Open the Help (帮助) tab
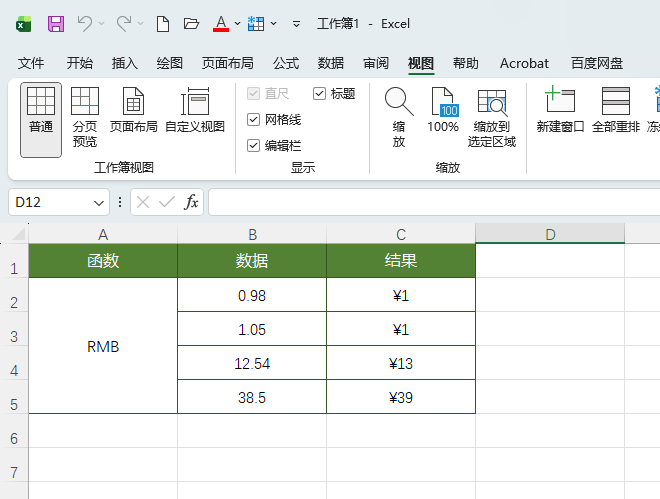This screenshot has width=660, height=499. [x=466, y=63]
